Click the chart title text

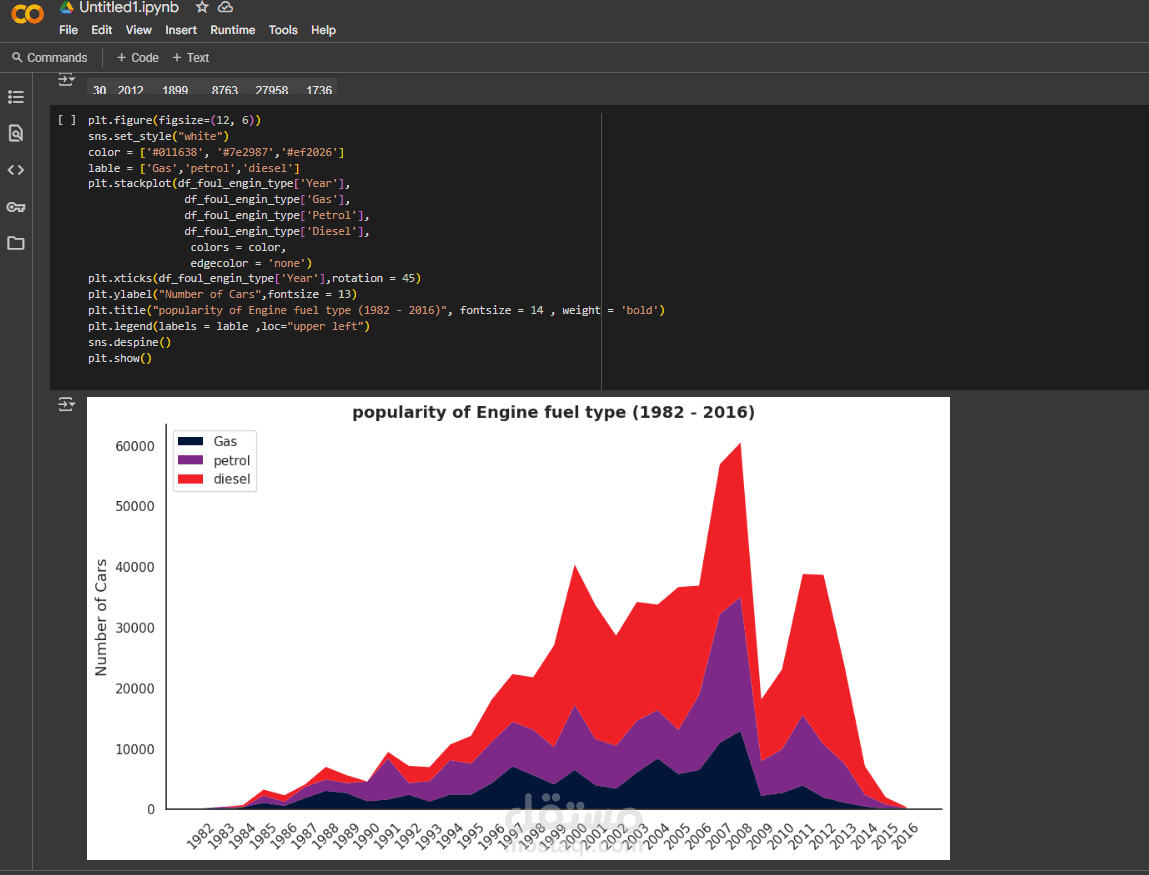point(553,412)
